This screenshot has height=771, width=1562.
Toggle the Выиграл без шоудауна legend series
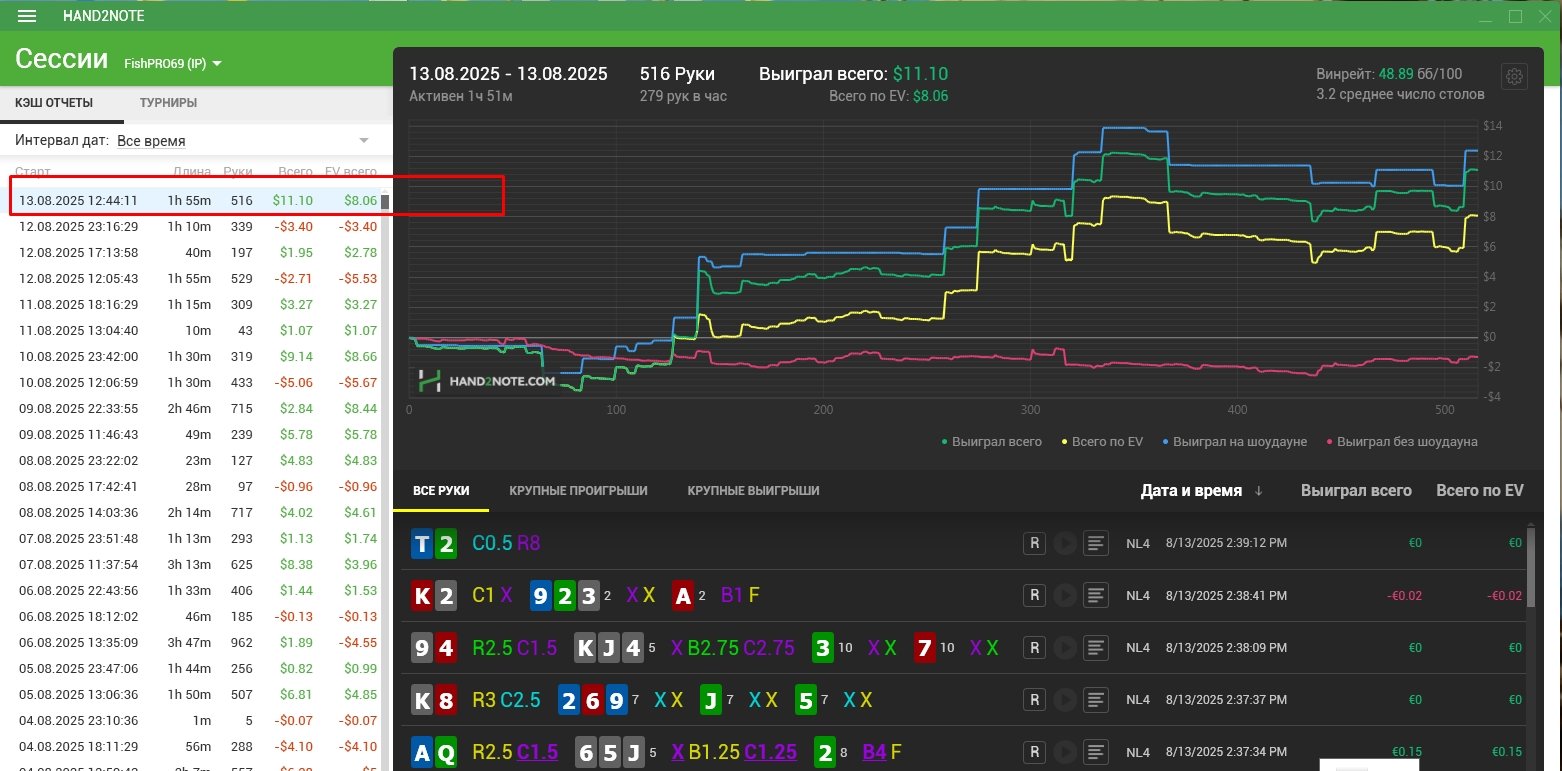1401,441
